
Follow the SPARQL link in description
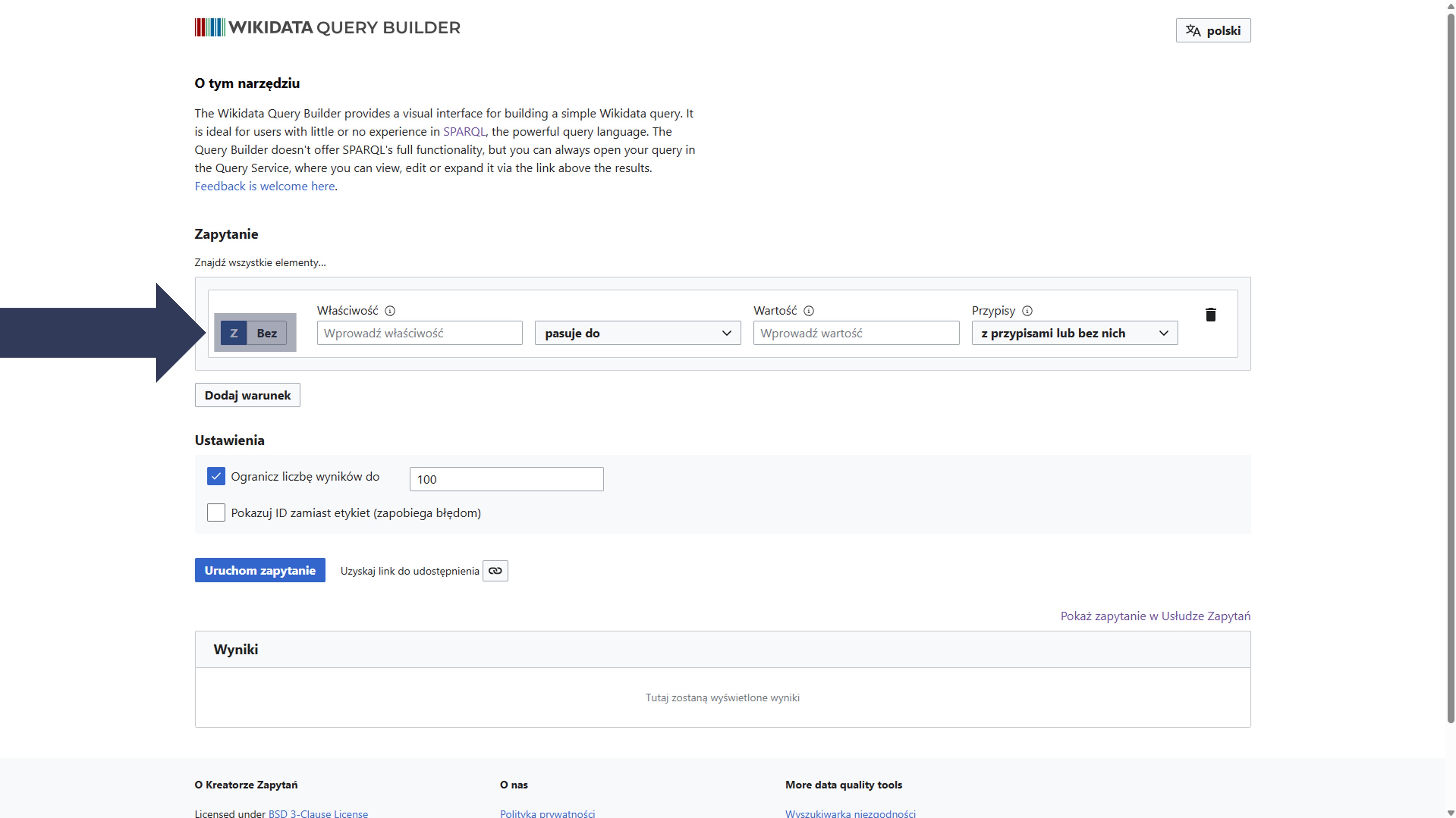(x=464, y=132)
